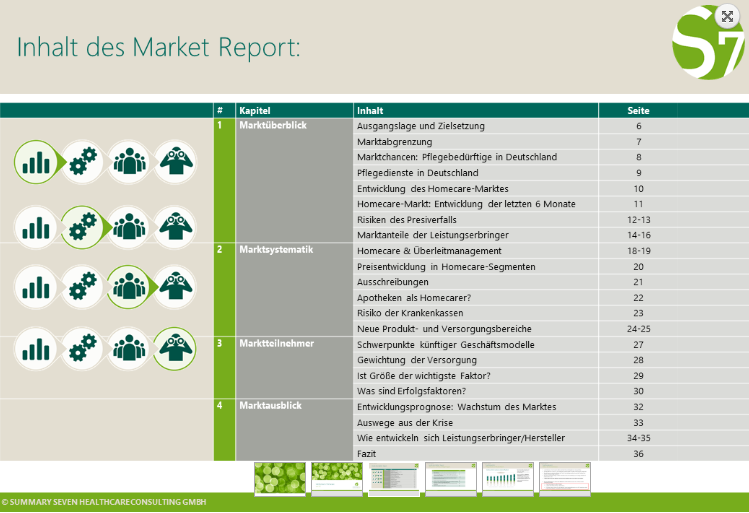Select the highlighted bar chart icon
This screenshot has height=513, width=749.
click(36, 162)
